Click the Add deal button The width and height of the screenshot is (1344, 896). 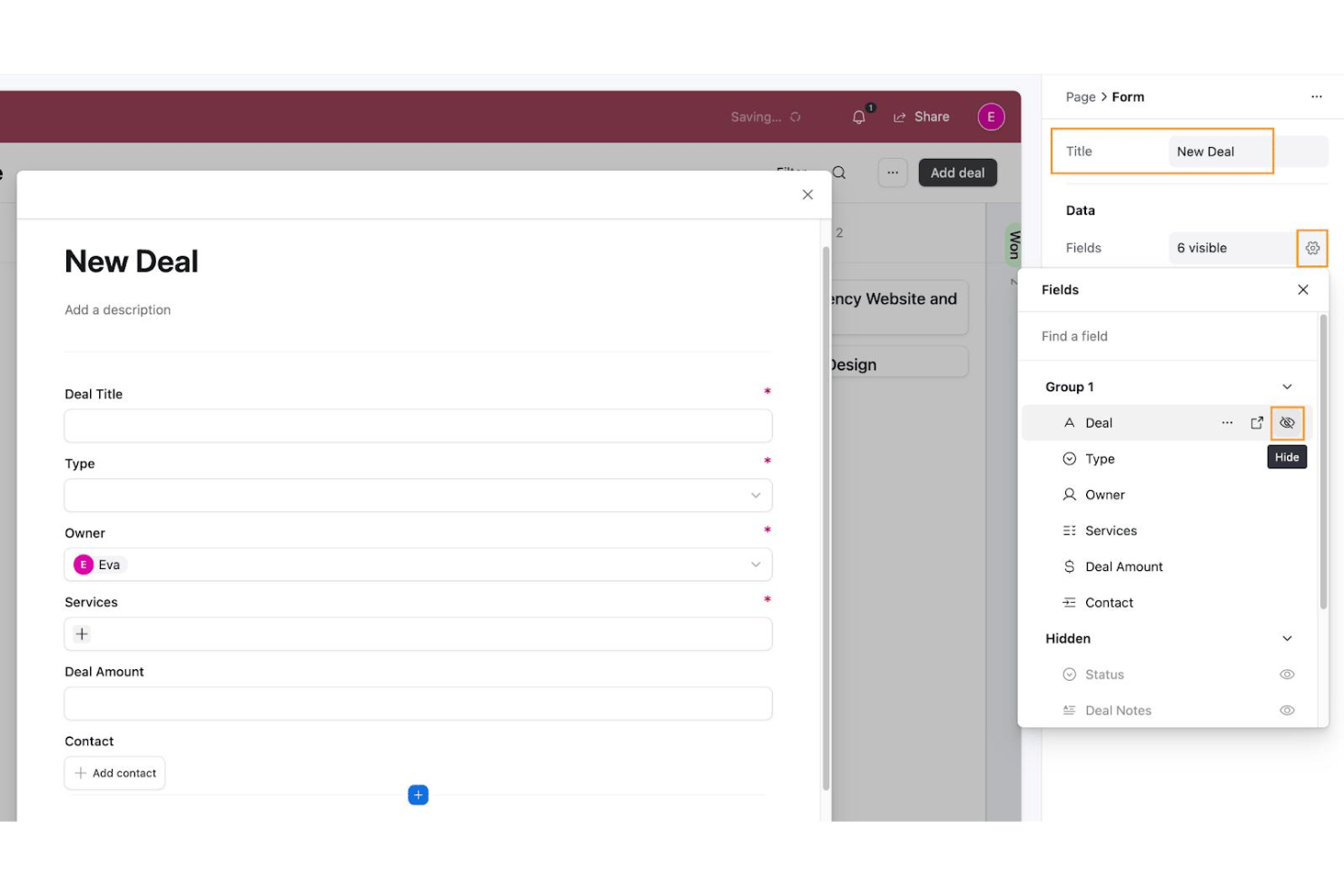tap(957, 172)
